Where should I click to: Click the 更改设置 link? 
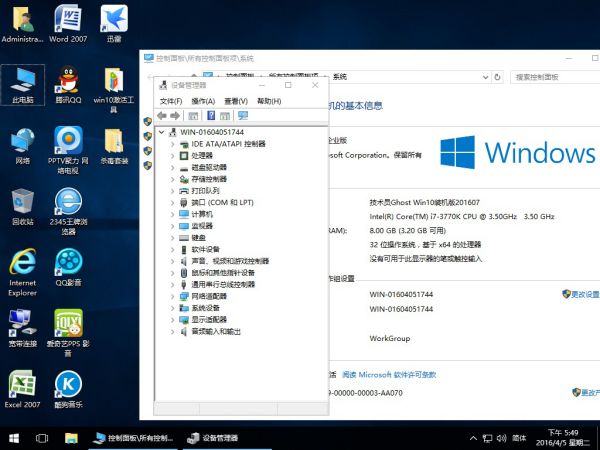tap(585, 294)
